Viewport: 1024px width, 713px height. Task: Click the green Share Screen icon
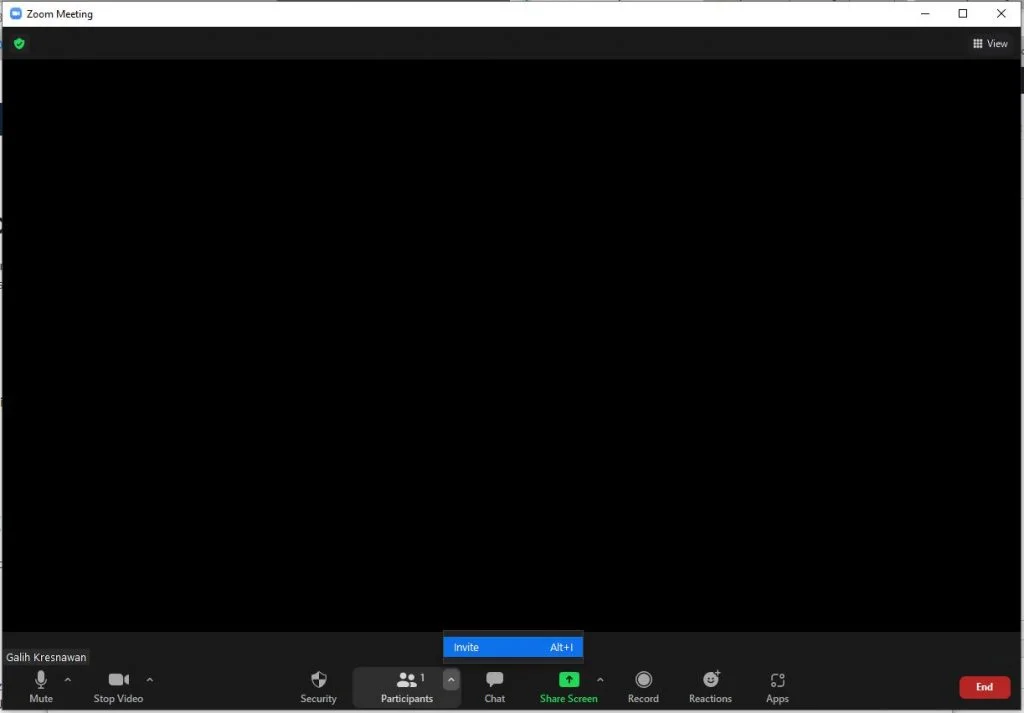click(x=569, y=680)
